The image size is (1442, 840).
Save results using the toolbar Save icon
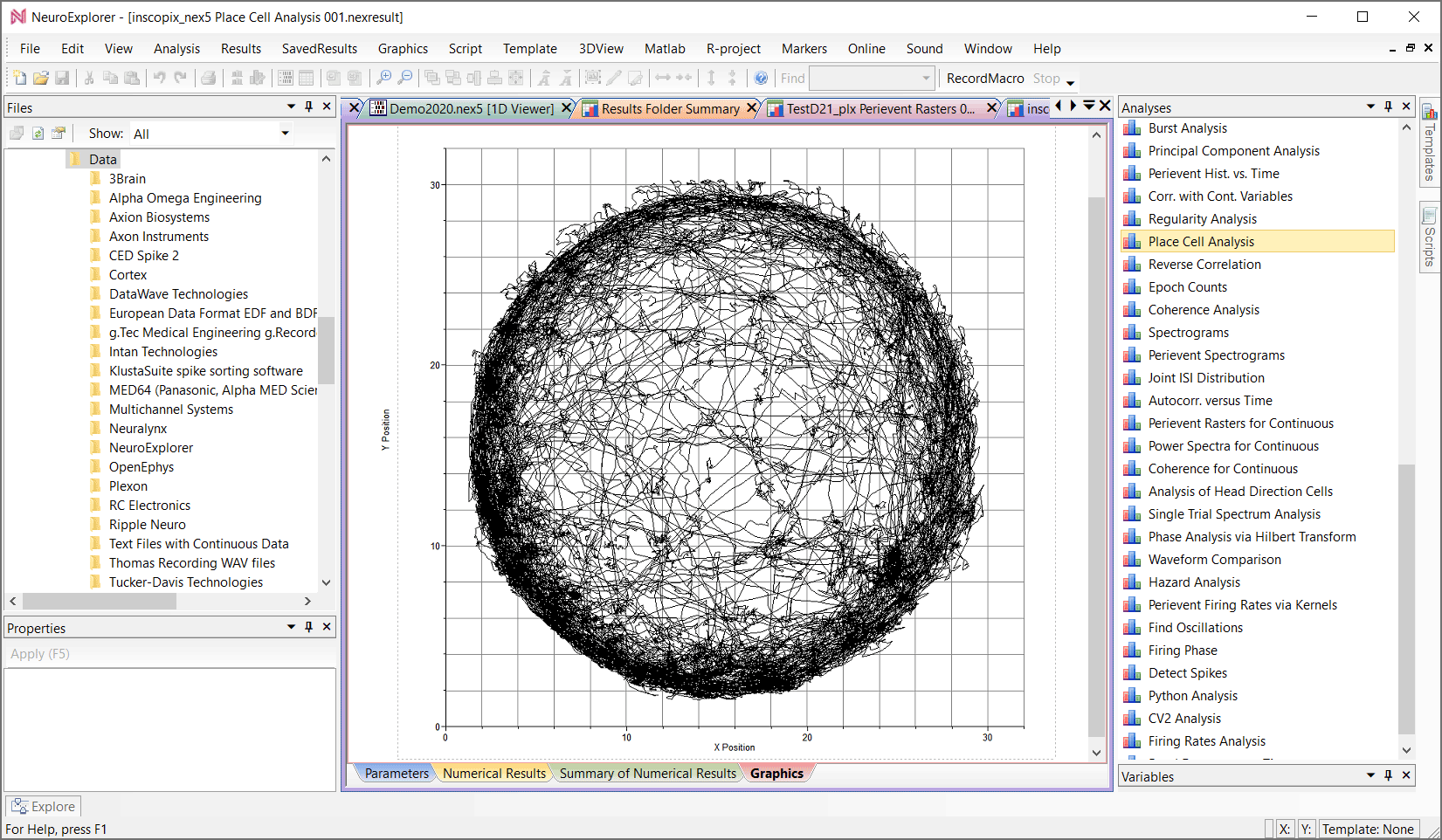point(62,78)
